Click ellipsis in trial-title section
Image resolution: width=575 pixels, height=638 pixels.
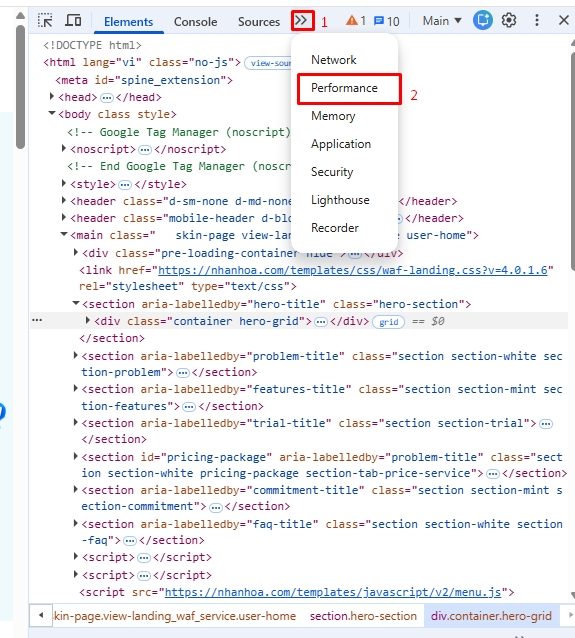(546, 424)
